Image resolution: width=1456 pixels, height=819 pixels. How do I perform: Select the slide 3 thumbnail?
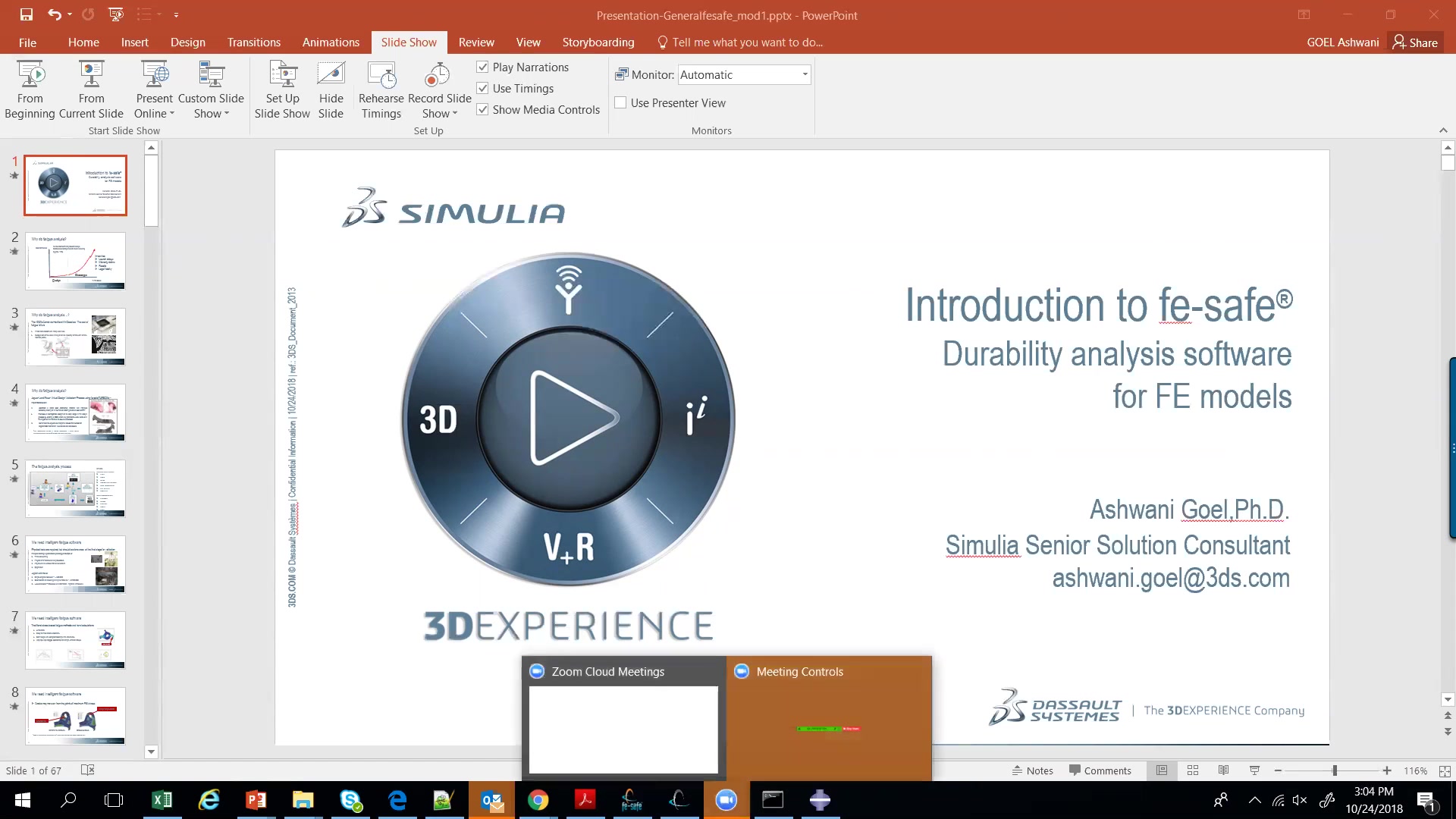click(x=75, y=337)
